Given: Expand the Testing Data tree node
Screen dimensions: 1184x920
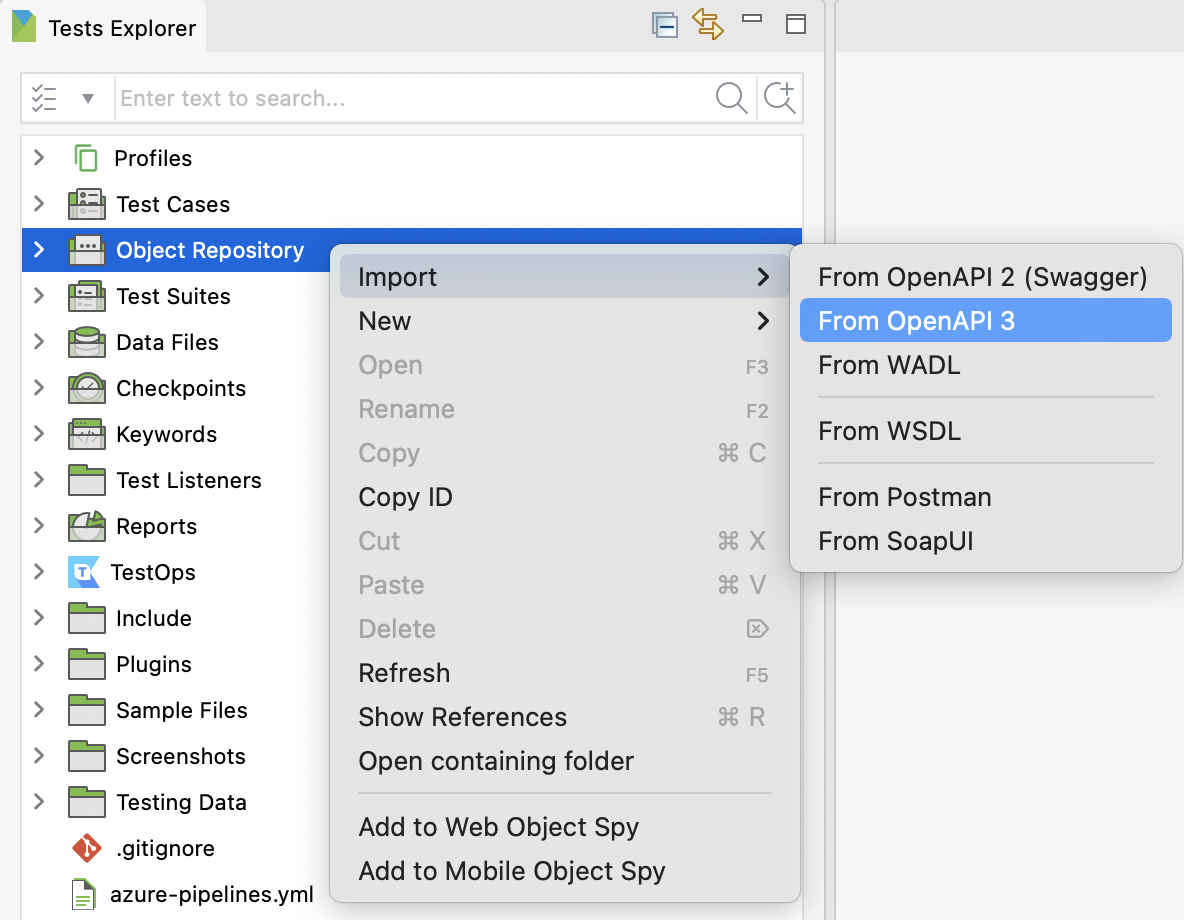Looking at the screenshot, I should click(x=39, y=802).
